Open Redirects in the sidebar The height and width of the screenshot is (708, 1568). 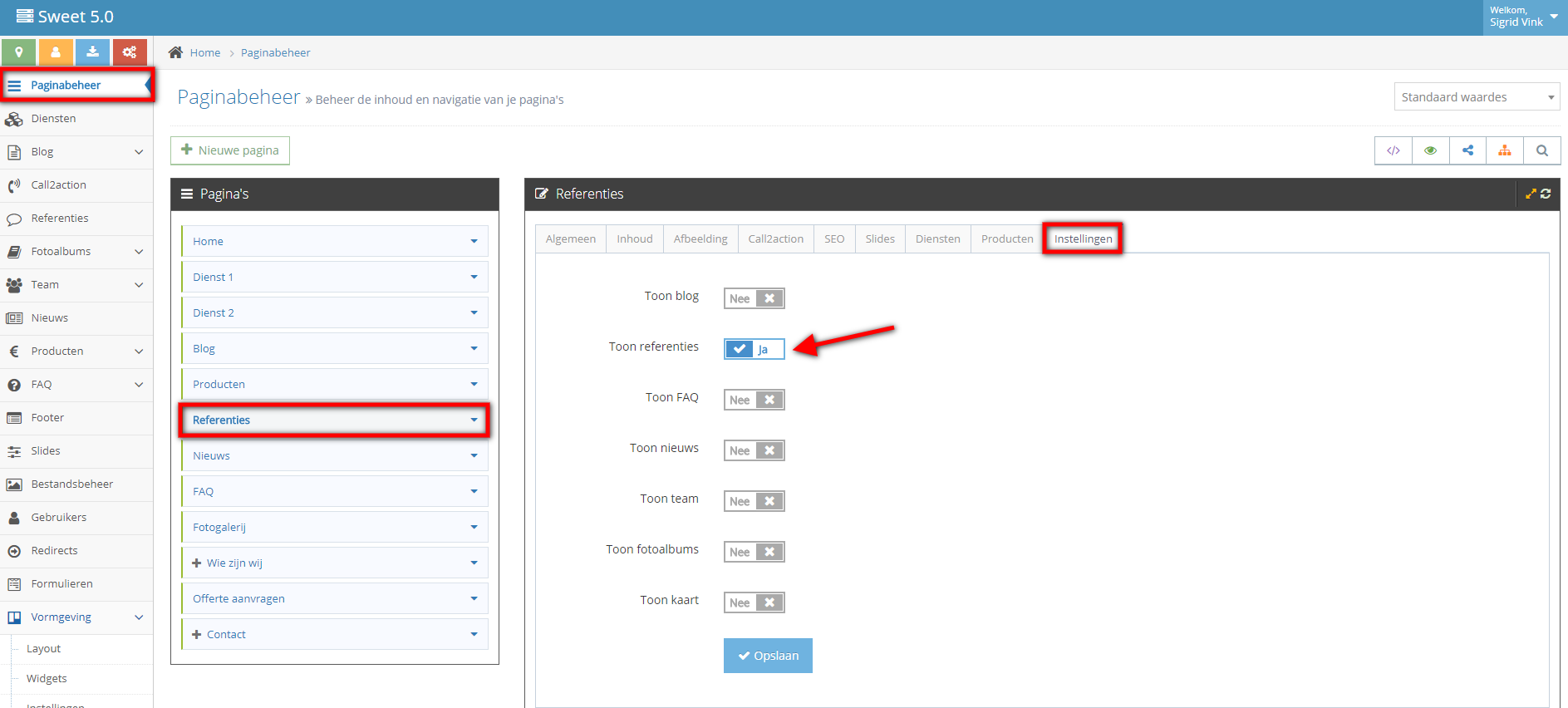(x=76, y=551)
